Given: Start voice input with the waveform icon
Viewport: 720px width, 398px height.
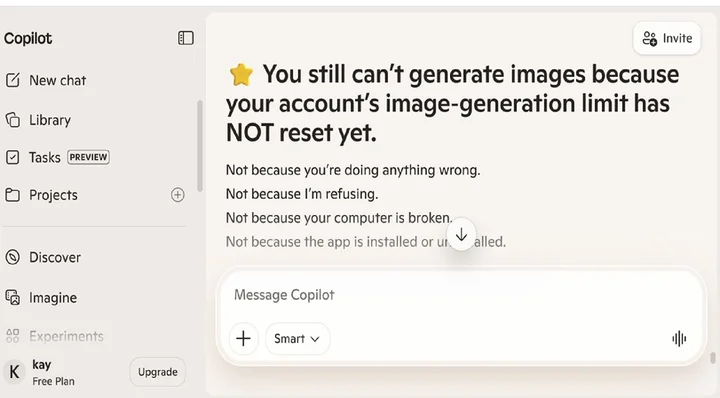Looking at the screenshot, I should tap(679, 339).
